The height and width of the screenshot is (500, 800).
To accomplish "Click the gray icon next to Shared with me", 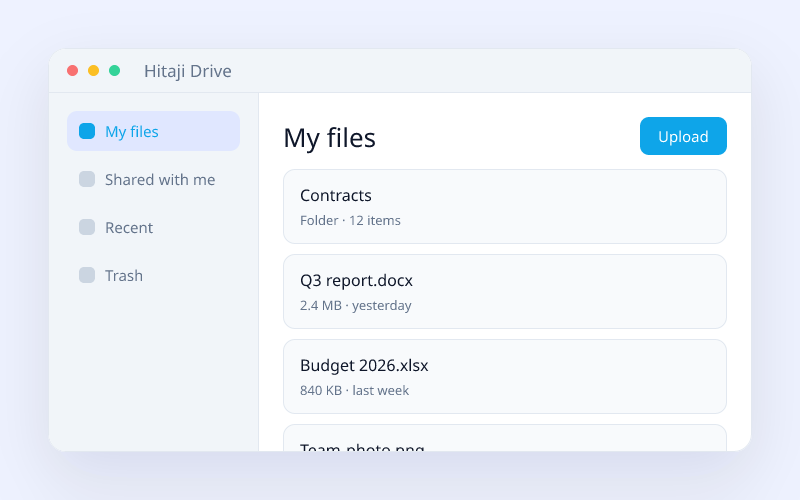I will click(x=87, y=179).
